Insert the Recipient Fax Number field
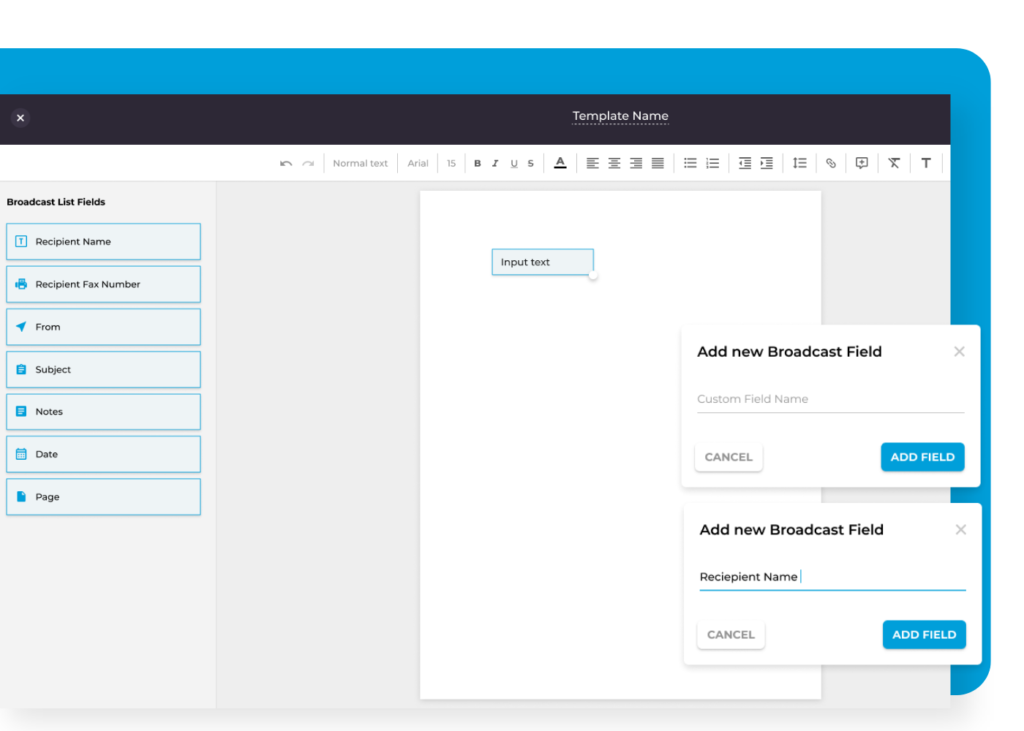The height and width of the screenshot is (731, 1024). tap(103, 284)
